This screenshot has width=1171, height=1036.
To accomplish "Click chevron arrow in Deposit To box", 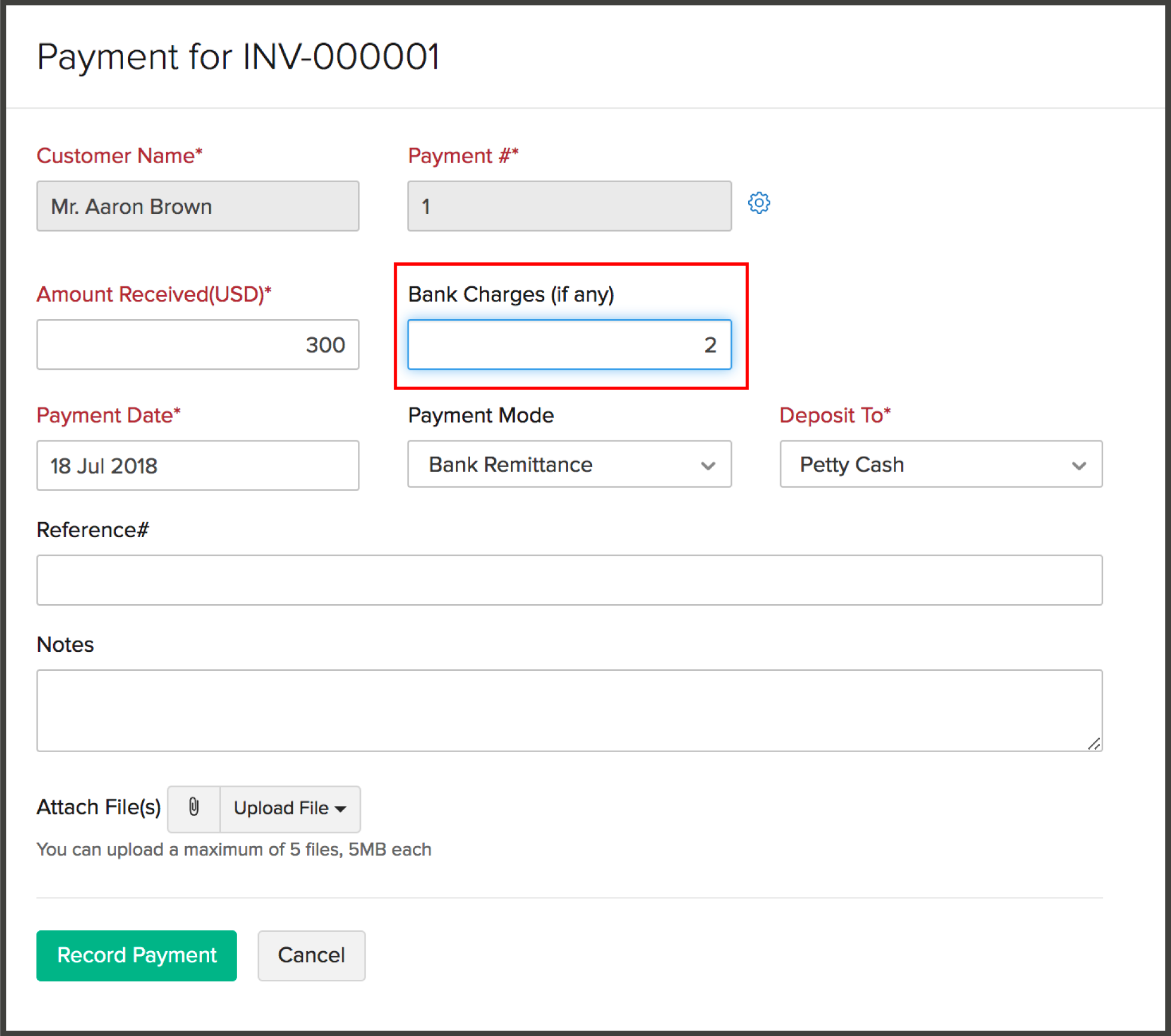I will [x=1078, y=465].
